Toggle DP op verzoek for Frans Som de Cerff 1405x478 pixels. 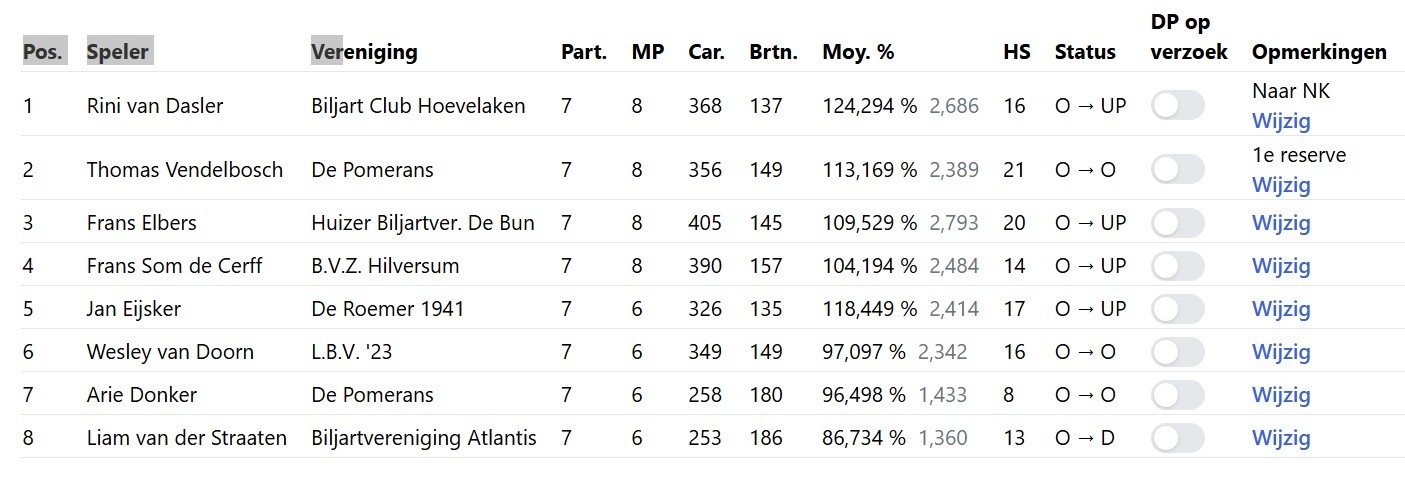(1177, 265)
